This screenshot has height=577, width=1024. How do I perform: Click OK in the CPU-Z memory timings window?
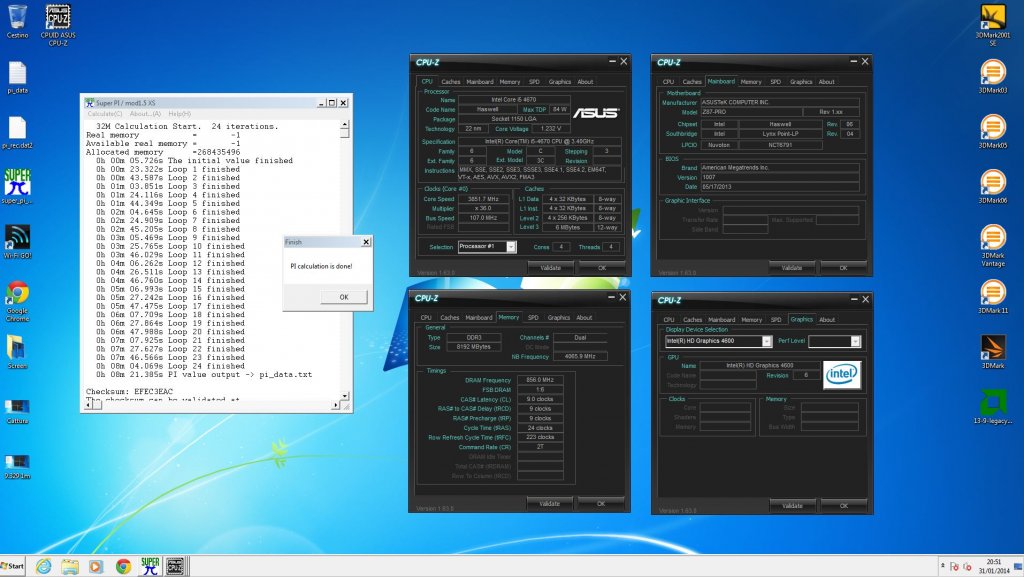pyautogui.click(x=601, y=503)
